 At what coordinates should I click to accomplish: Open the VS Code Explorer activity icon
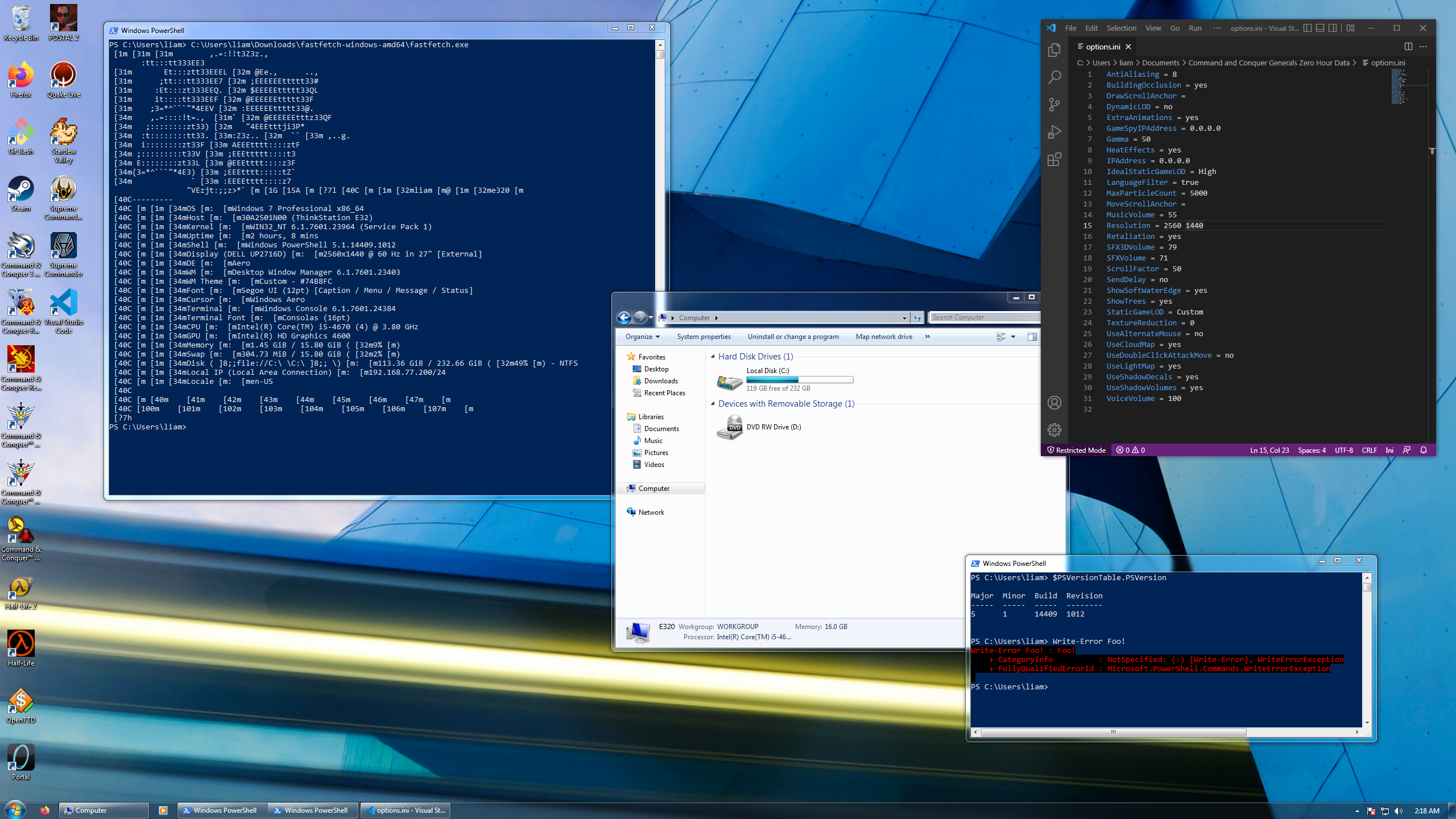coord(1054,50)
